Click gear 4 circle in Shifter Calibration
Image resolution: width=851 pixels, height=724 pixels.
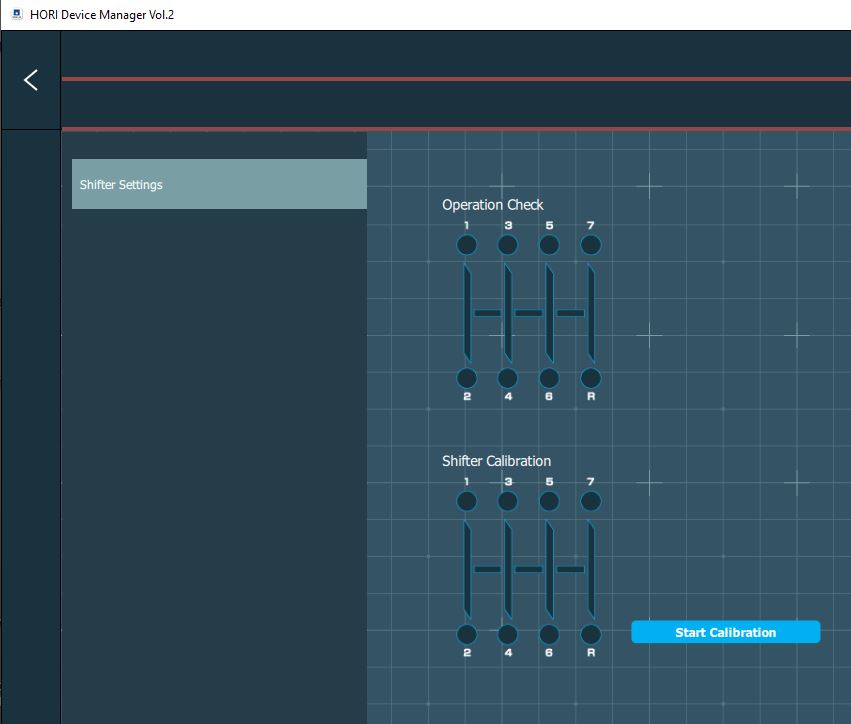click(x=508, y=634)
